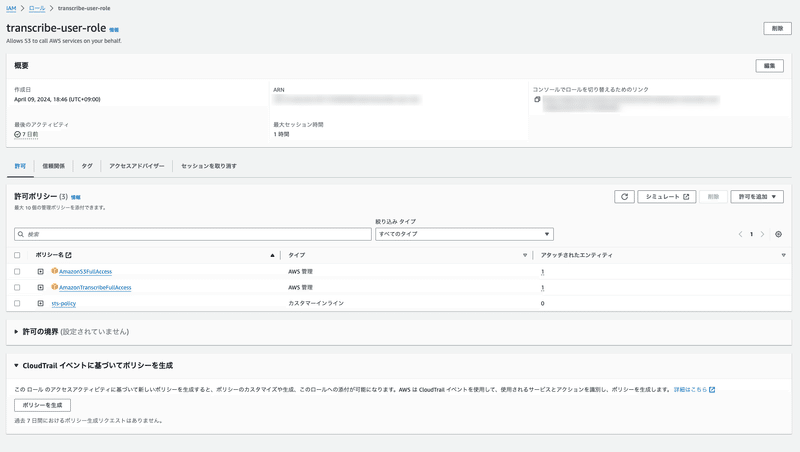Click the attached entities count for AmazonS3FullAccess

542,271
